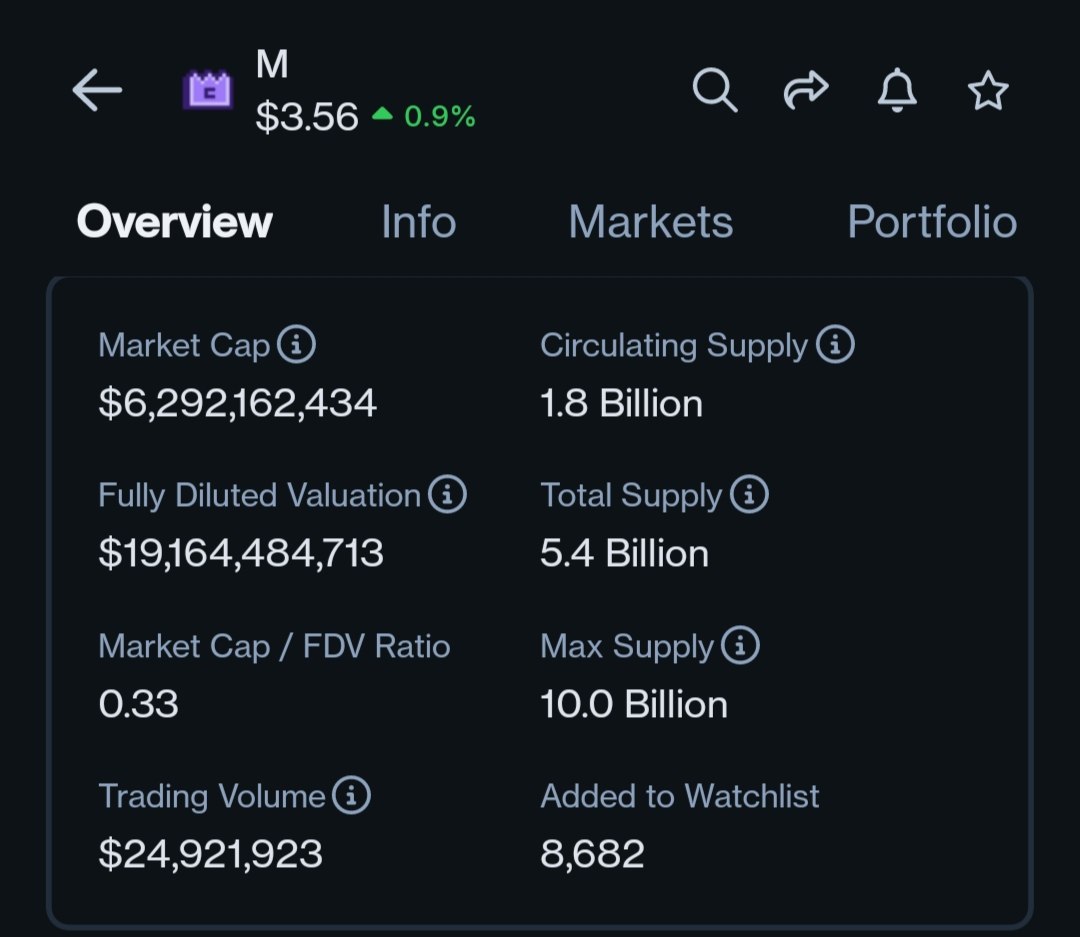Image resolution: width=1080 pixels, height=937 pixels.
Task: Open the search magnifier icon
Action: pos(714,91)
